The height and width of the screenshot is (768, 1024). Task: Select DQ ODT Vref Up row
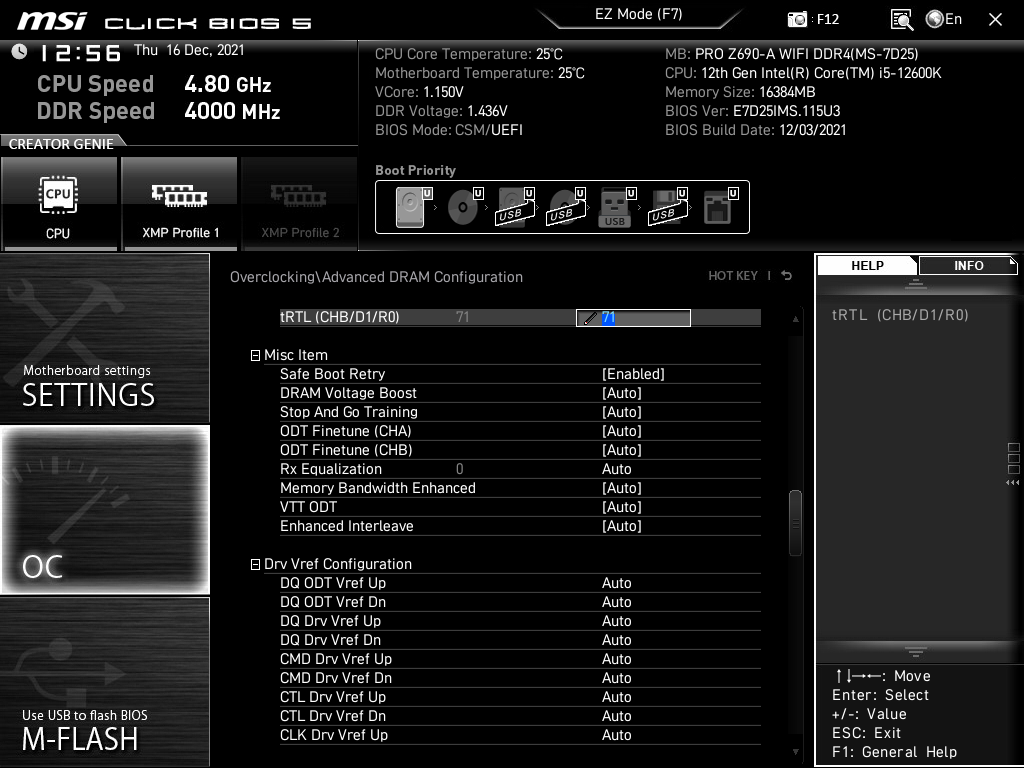click(x=520, y=583)
